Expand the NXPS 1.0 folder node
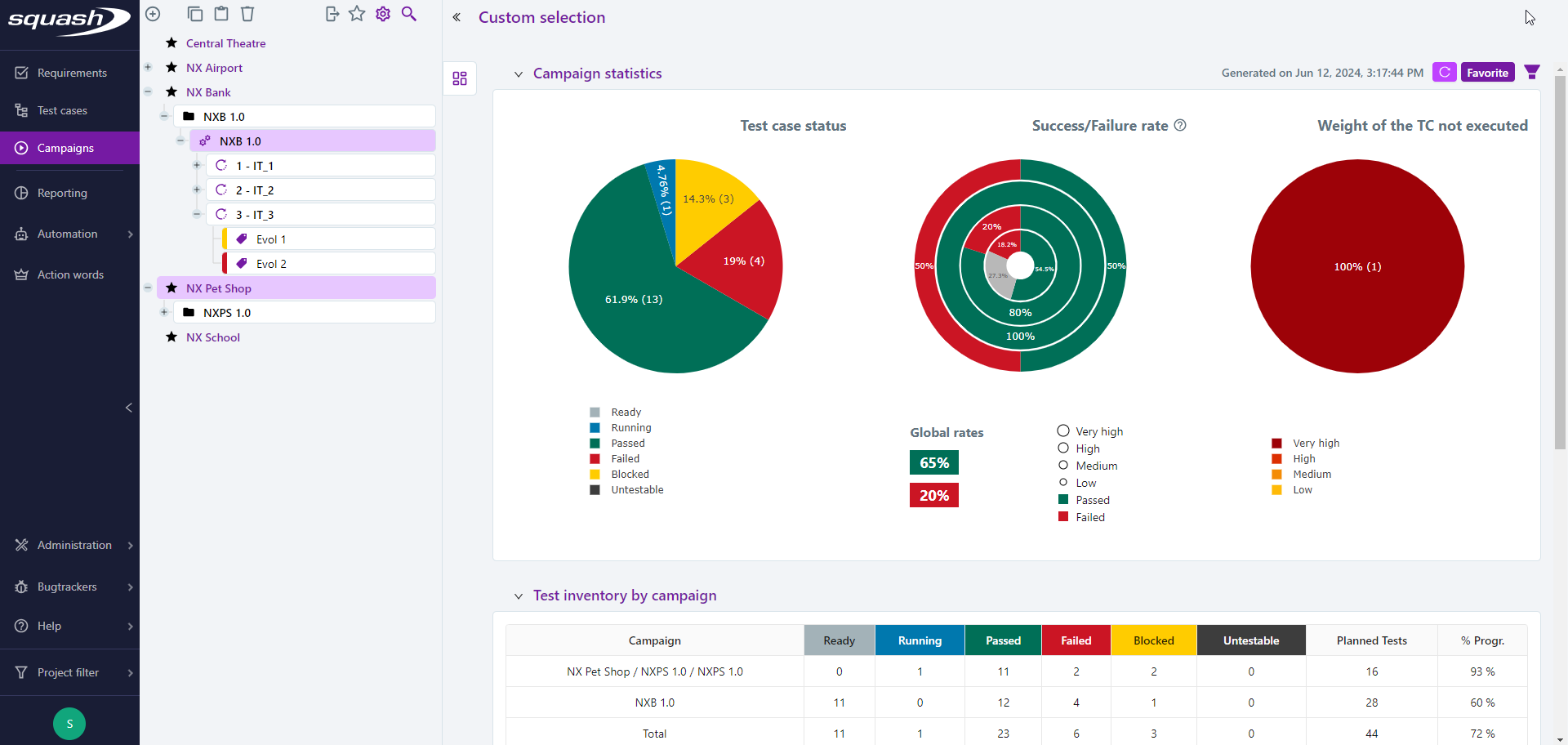This screenshot has height=745, width=1568. tap(163, 312)
